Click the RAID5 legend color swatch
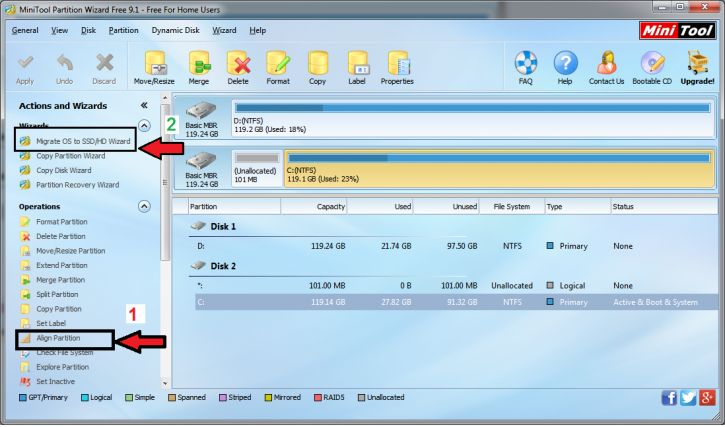Viewport: 725px width, 427px height. point(318,398)
